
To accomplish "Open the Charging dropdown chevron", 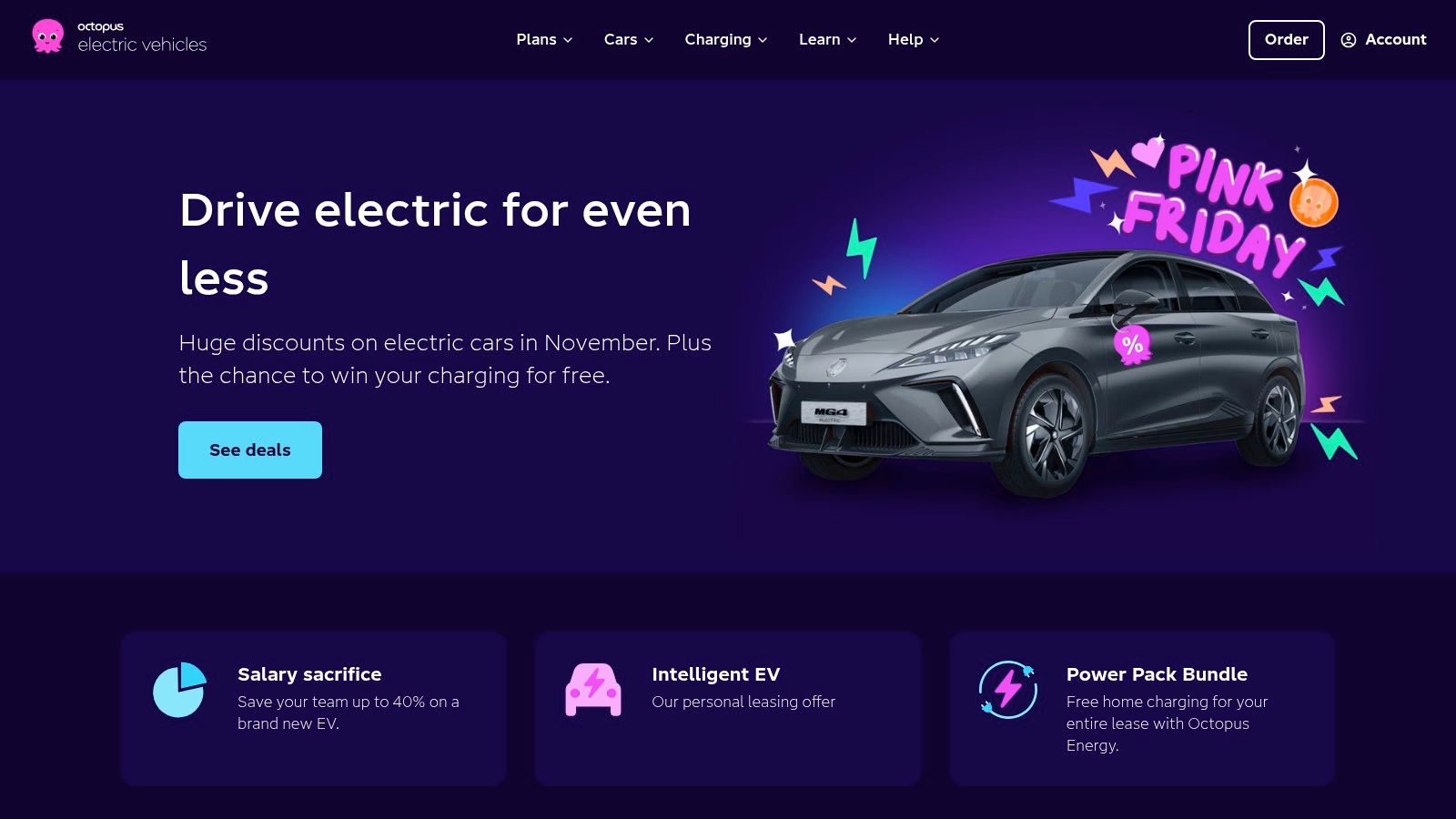I will 763,40.
